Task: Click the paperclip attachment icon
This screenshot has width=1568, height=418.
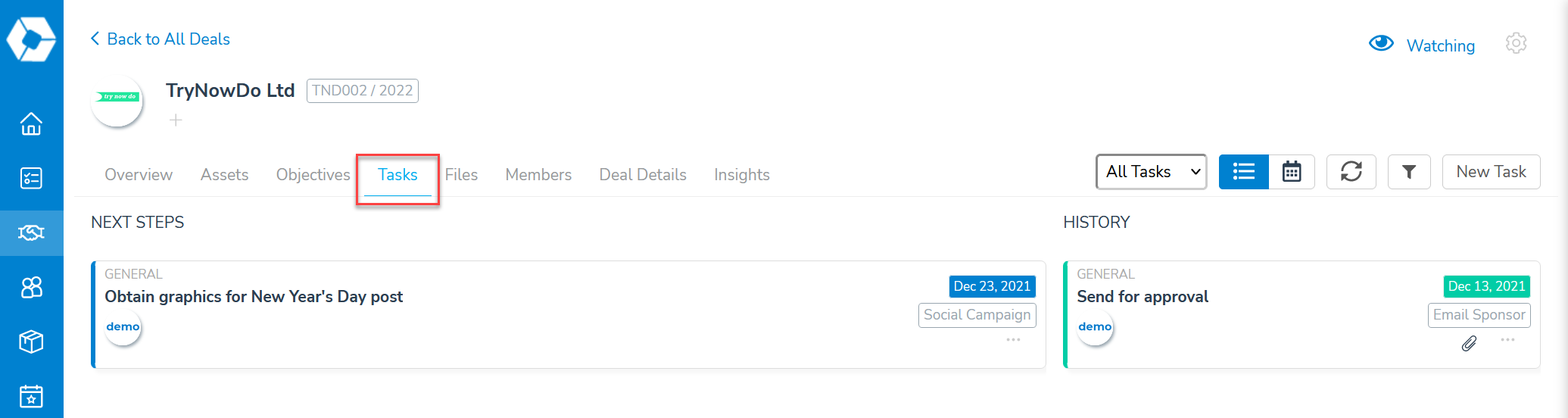Action: pyautogui.click(x=1469, y=344)
